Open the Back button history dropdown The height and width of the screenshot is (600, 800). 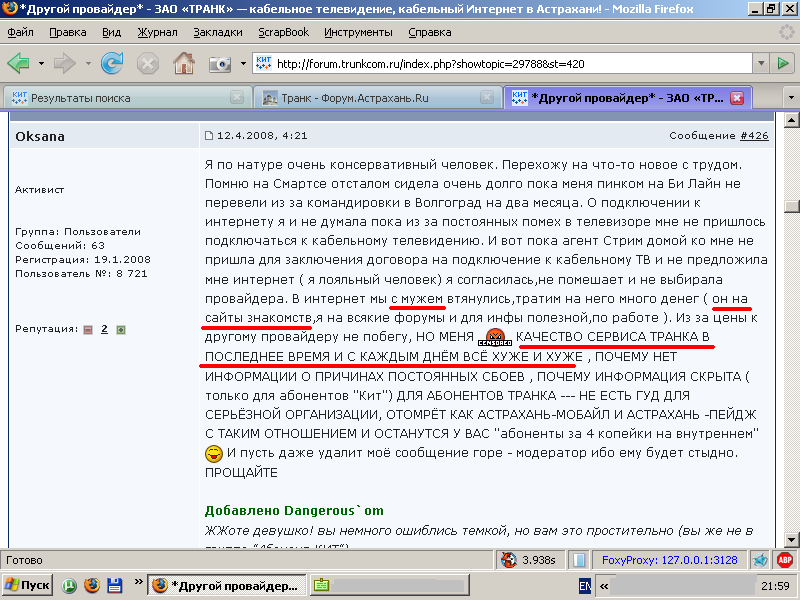(41, 64)
